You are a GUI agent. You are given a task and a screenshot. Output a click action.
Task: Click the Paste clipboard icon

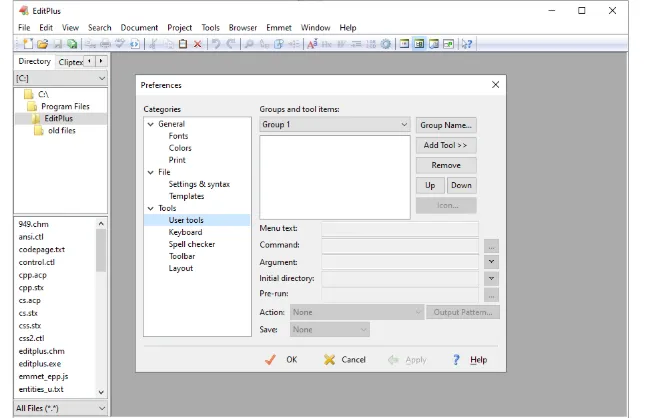[x=183, y=44]
